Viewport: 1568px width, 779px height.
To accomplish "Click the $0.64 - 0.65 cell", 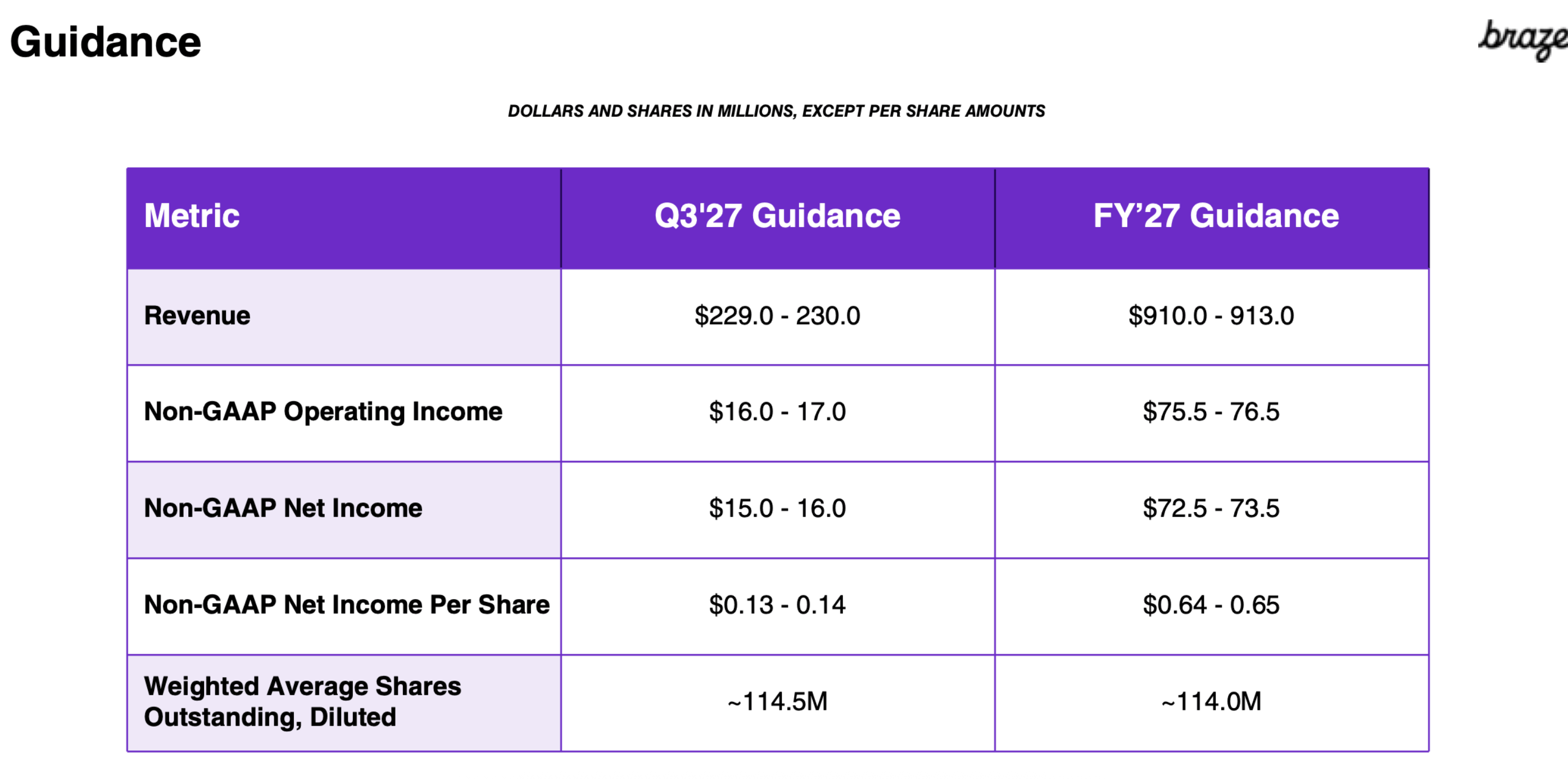I will click(x=1211, y=605).
